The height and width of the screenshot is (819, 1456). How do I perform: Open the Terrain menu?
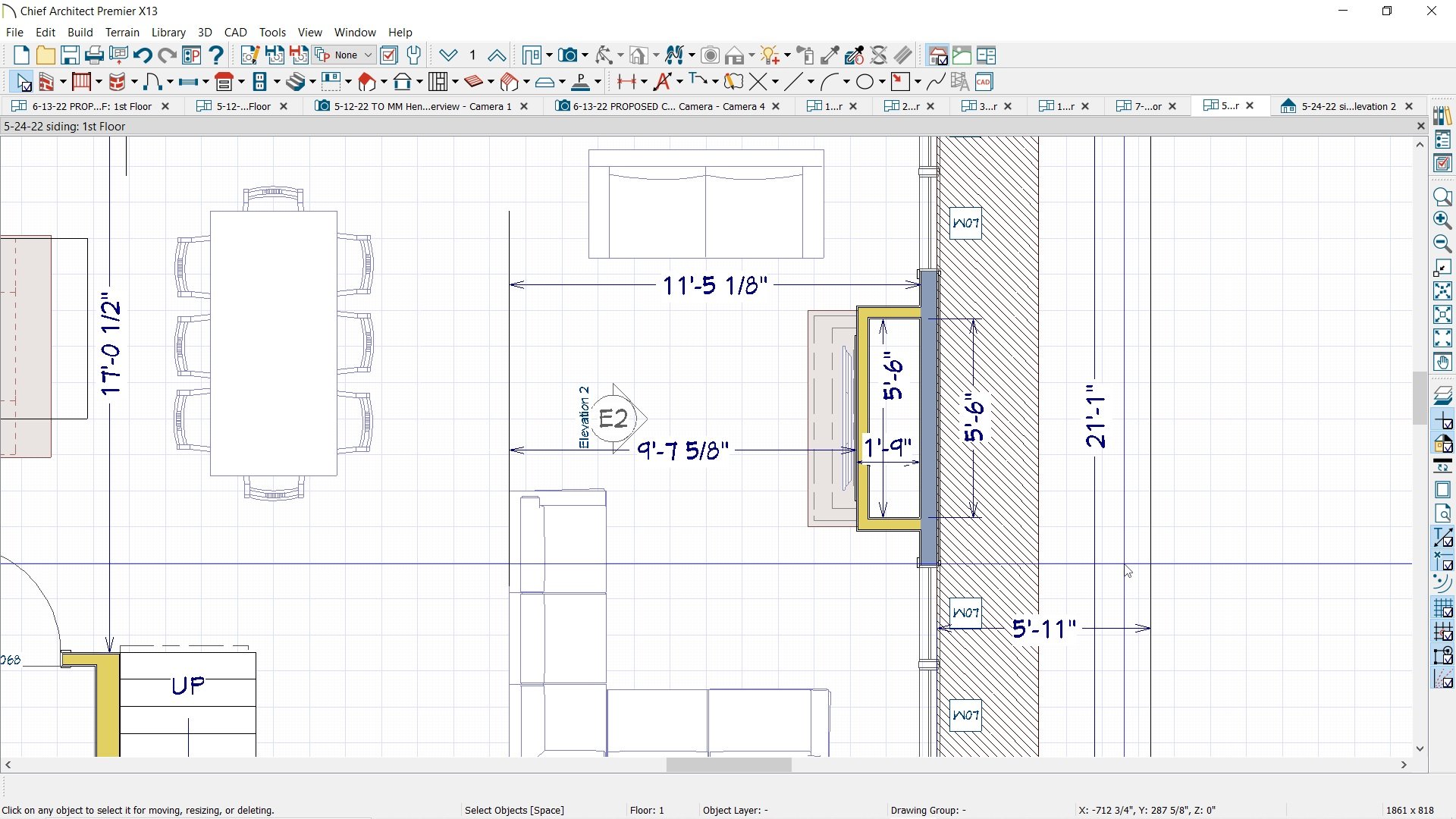tap(122, 33)
